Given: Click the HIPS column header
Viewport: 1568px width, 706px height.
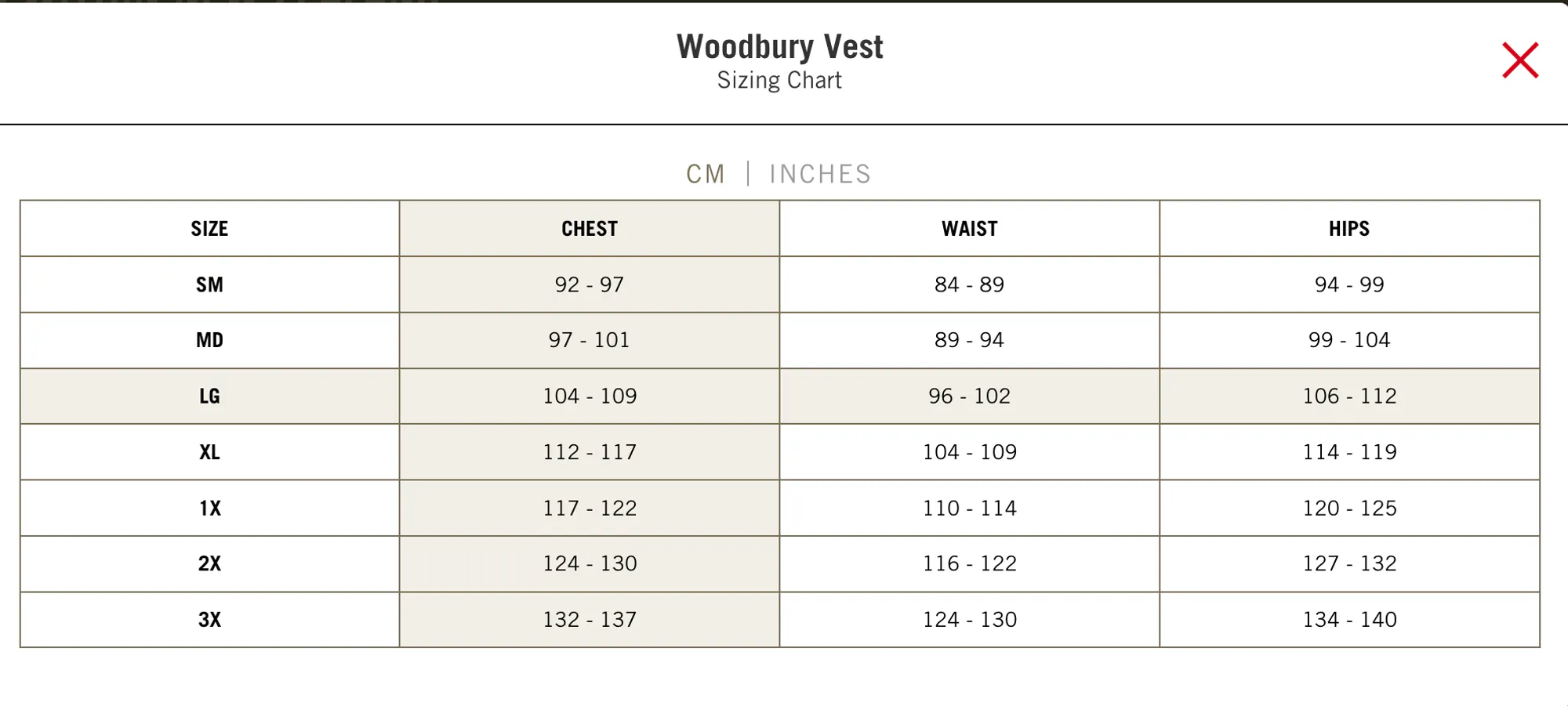Looking at the screenshot, I should 1349,229.
